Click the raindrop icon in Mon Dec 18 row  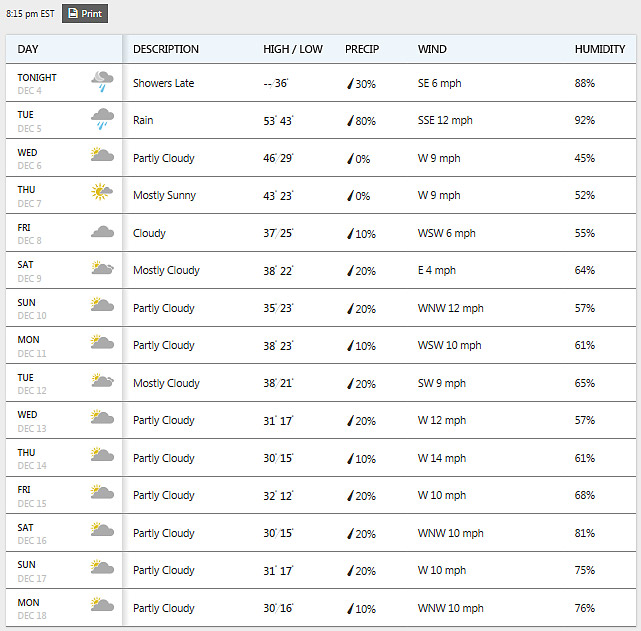[350, 609]
